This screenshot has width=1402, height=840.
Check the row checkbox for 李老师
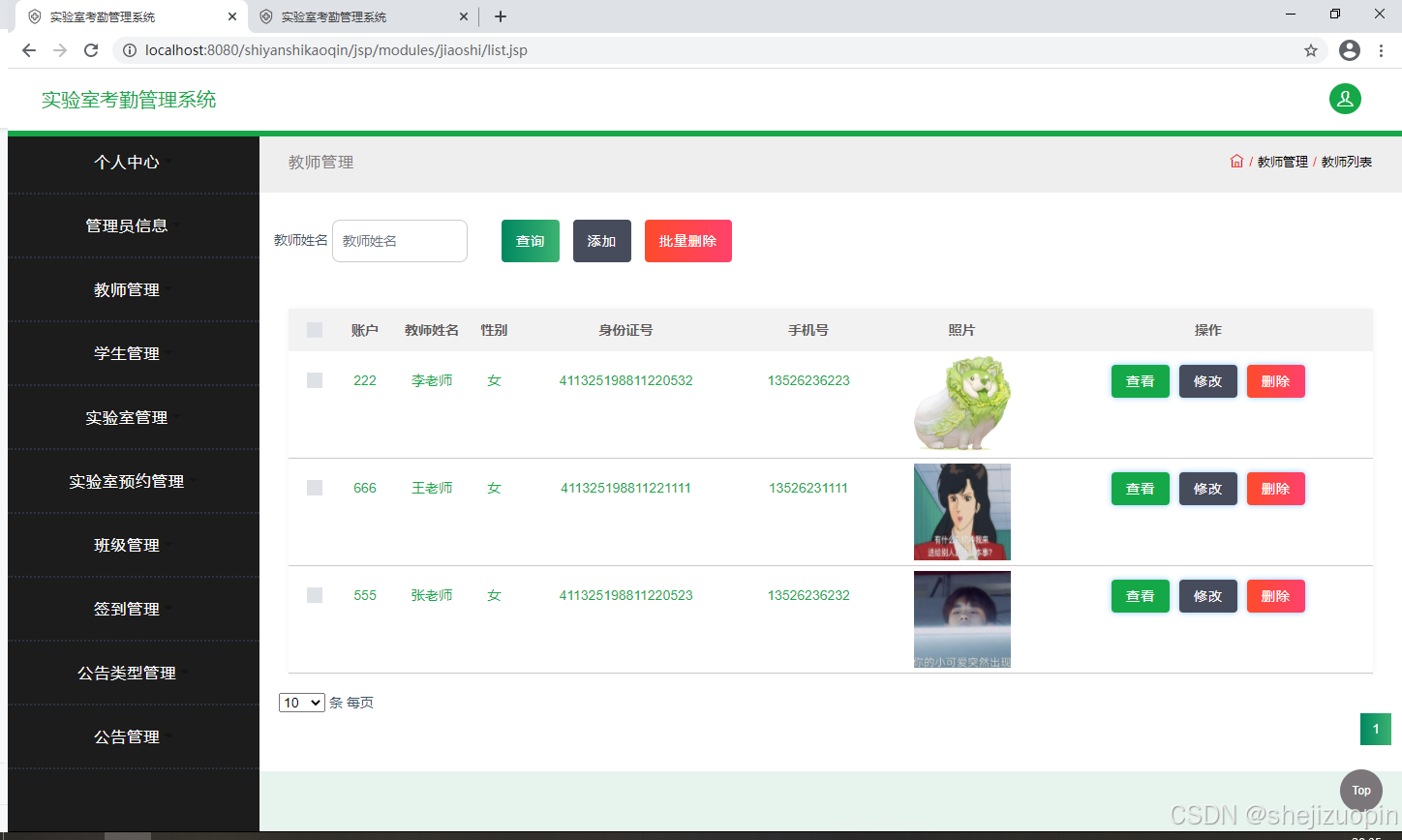coord(314,380)
